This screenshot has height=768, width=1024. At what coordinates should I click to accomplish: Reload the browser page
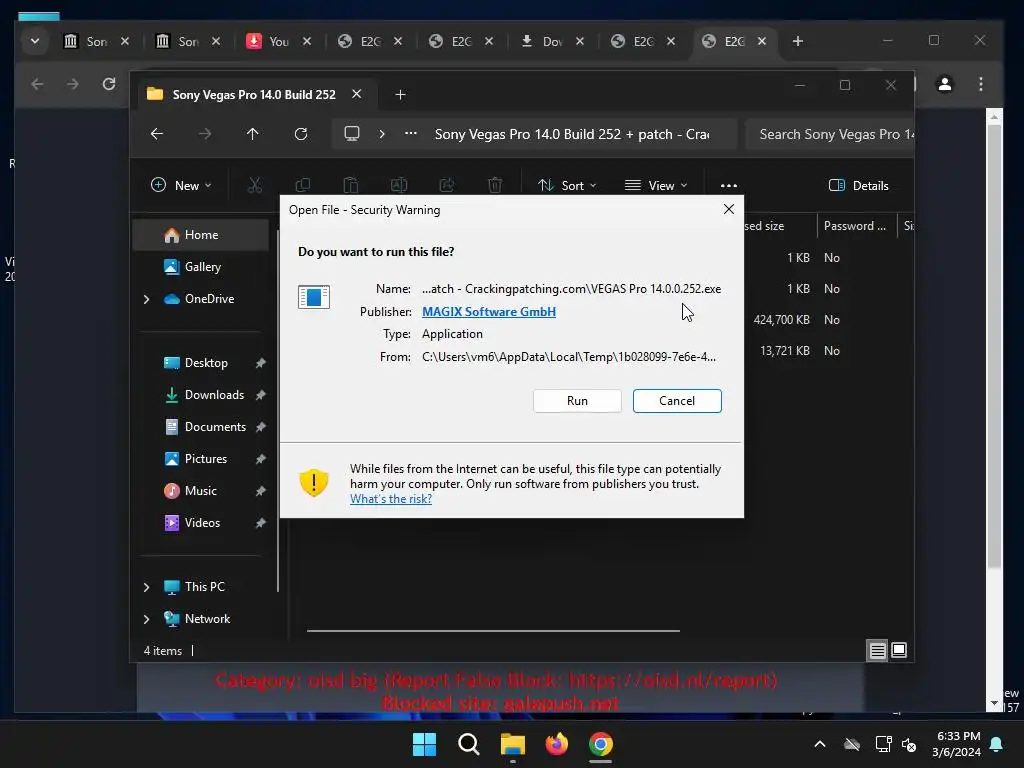109,84
